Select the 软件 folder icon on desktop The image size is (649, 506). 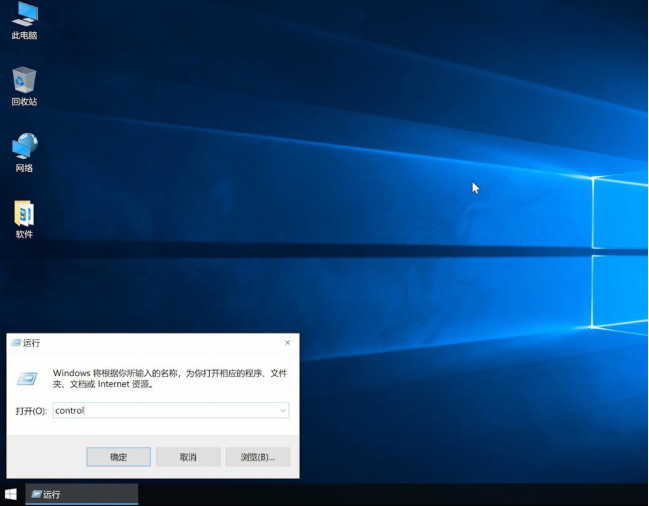[x=24, y=213]
